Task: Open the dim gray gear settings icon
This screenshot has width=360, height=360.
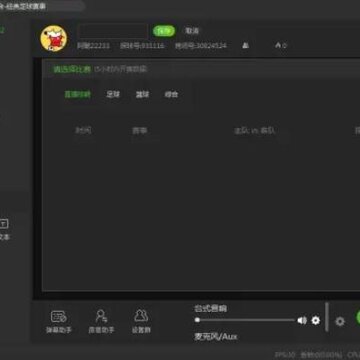Action: pos(340,321)
